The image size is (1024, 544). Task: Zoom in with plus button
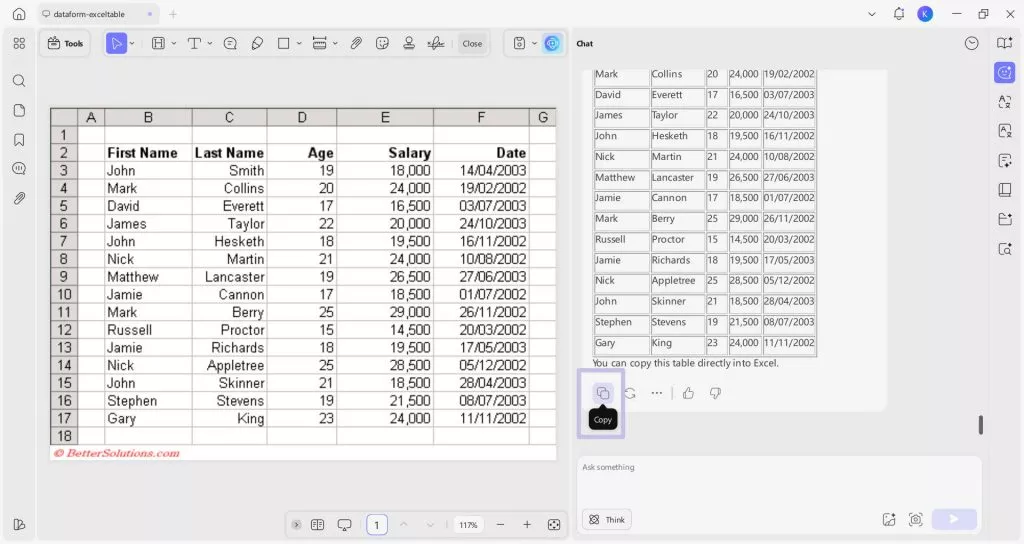click(527, 524)
